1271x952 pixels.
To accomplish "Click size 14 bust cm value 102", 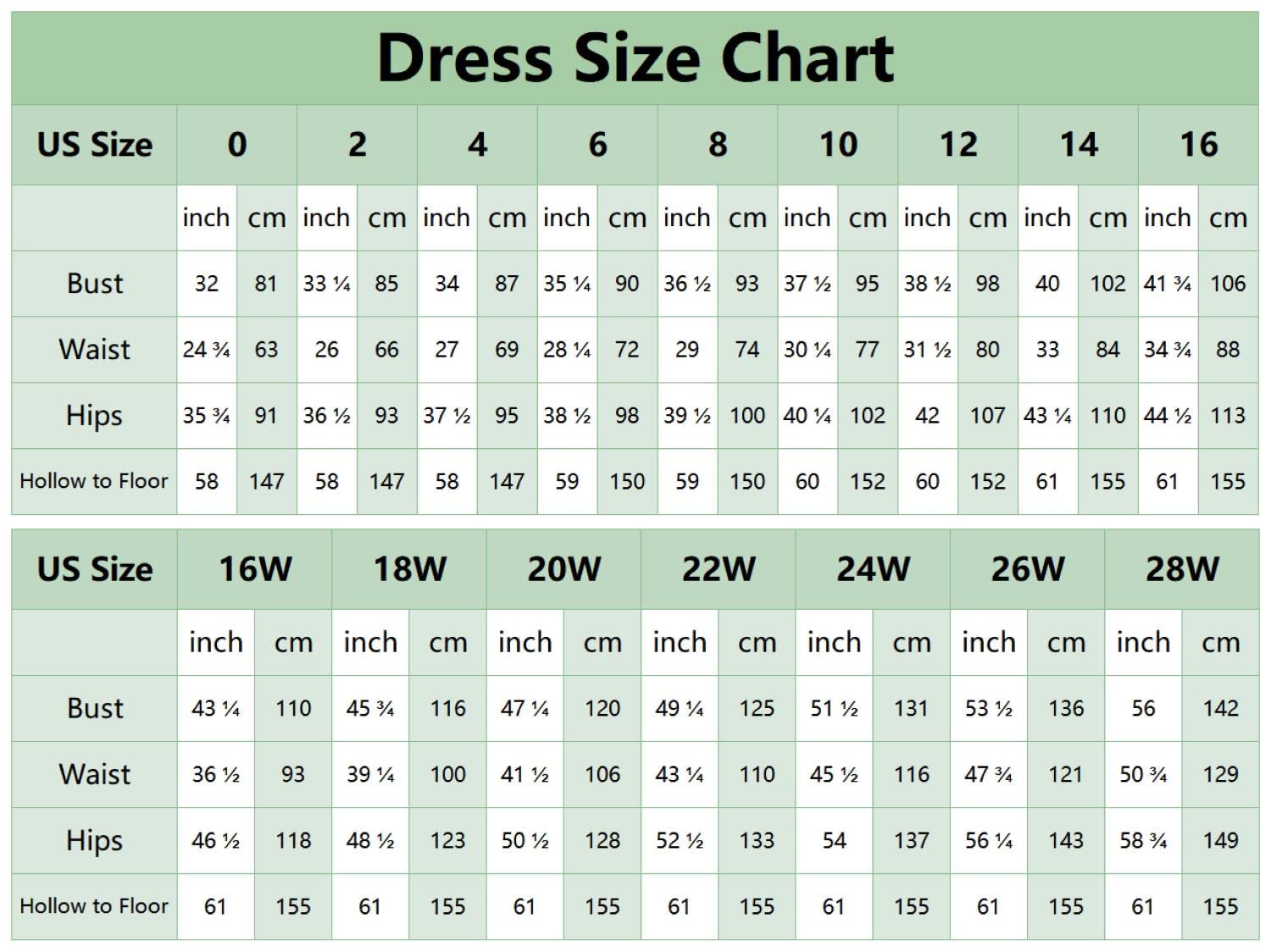I will click(x=1107, y=284).
